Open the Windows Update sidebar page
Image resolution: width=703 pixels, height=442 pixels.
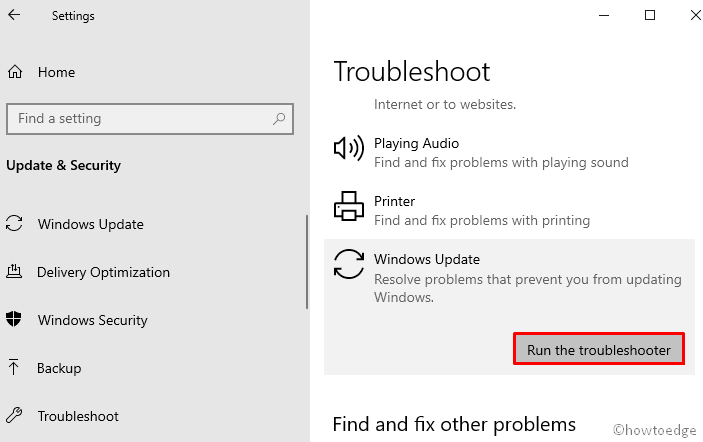pos(90,224)
